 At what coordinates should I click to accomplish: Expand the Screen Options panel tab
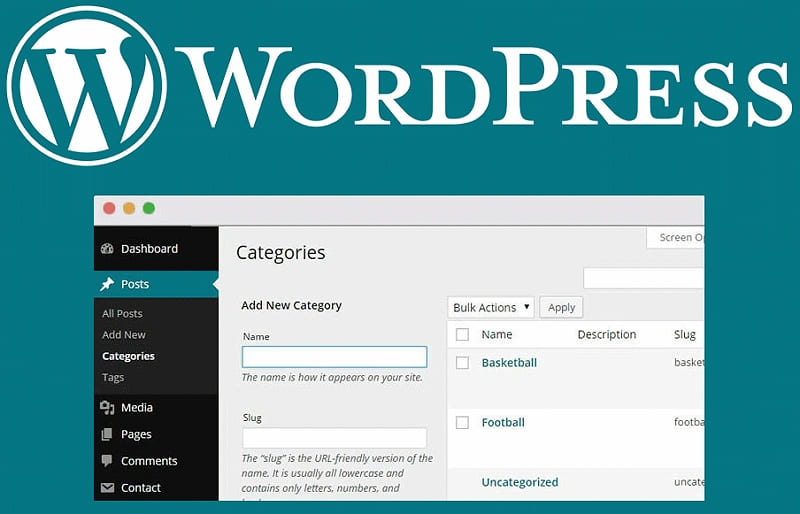click(x=675, y=238)
